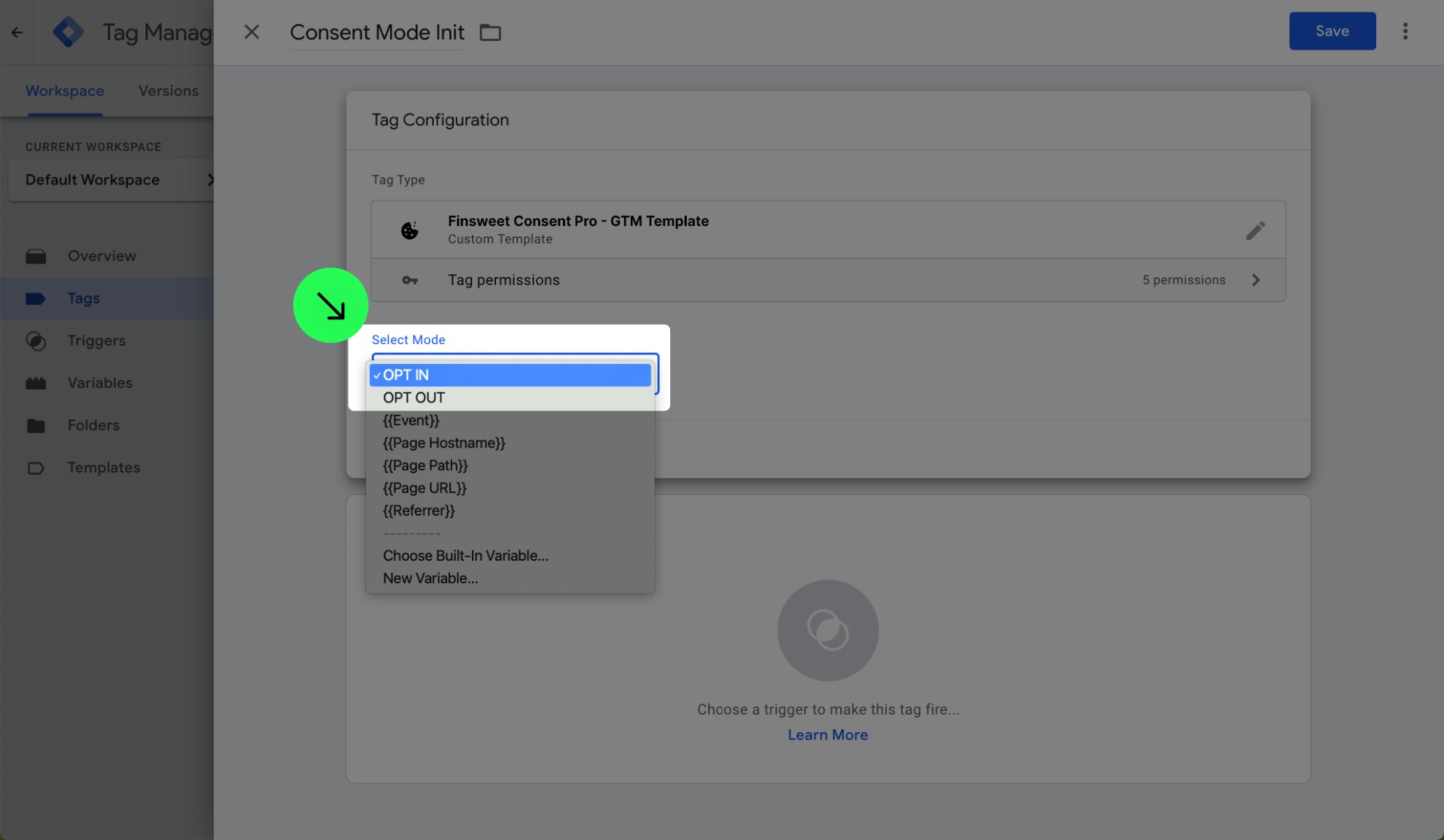The width and height of the screenshot is (1444, 840).
Task: Click the Tags label icon
Action: (36, 298)
